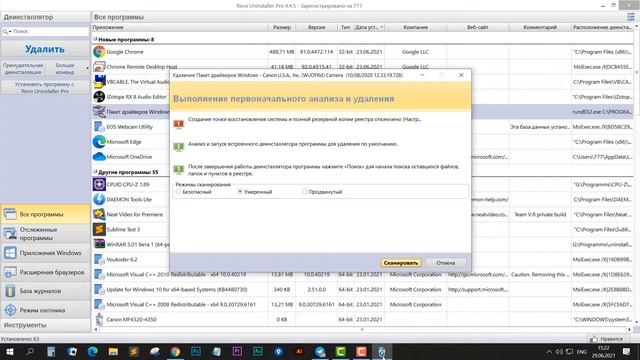Select Умеренный scanning mode
The image size is (640, 360).
click(x=240, y=191)
